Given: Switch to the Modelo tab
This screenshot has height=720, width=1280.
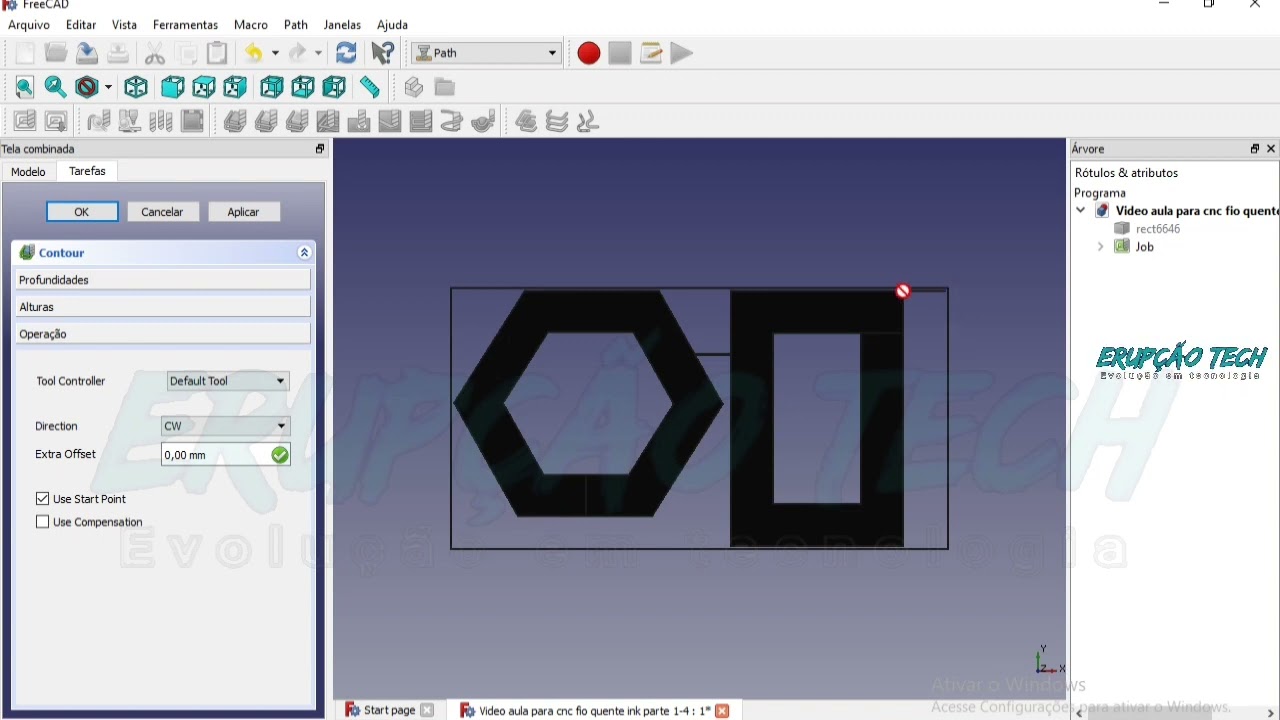Looking at the screenshot, I should click(x=28, y=172).
